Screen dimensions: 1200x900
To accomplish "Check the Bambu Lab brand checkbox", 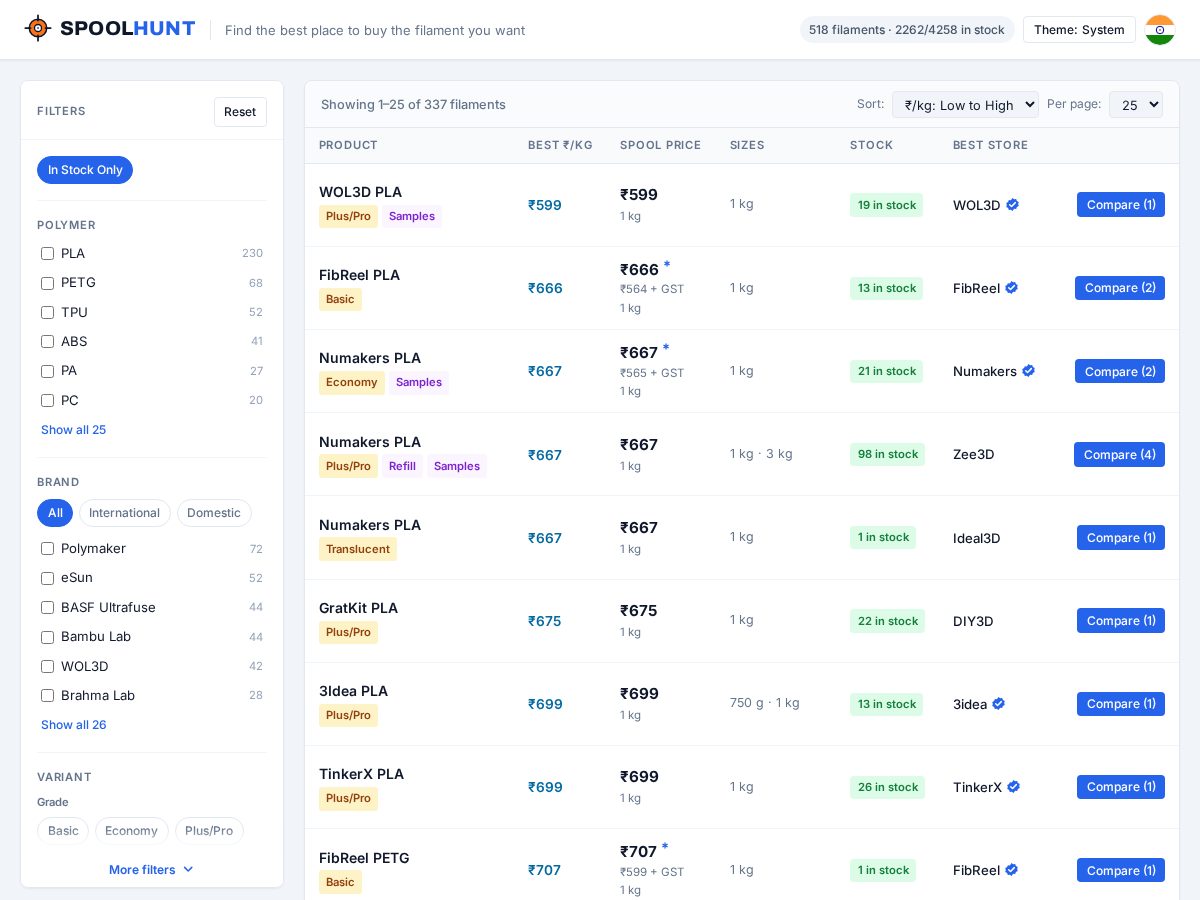I will [x=47, y=637].
